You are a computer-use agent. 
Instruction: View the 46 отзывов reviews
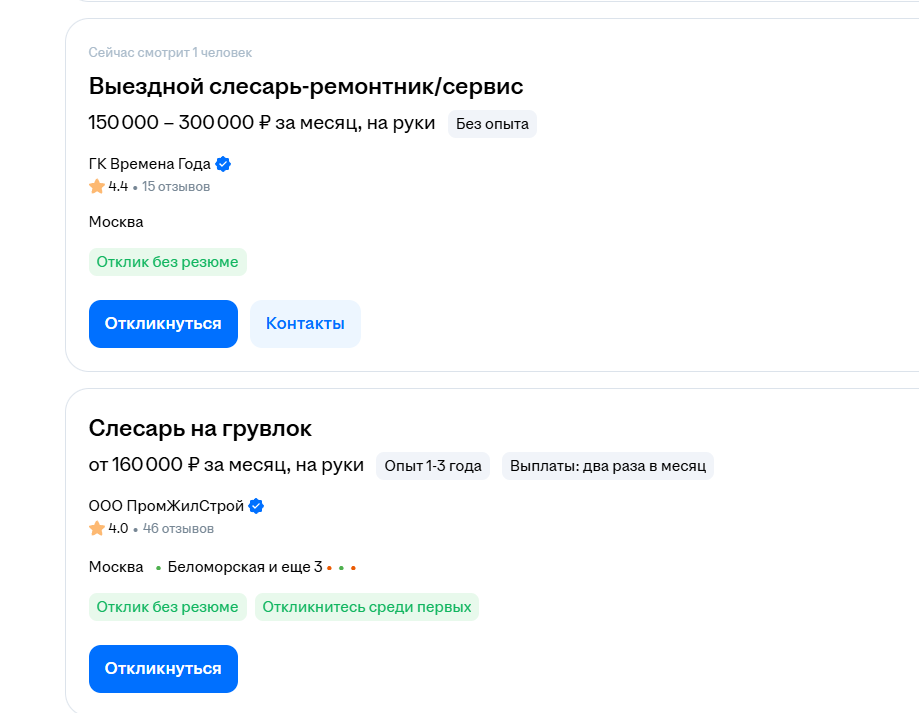(178, 528)
